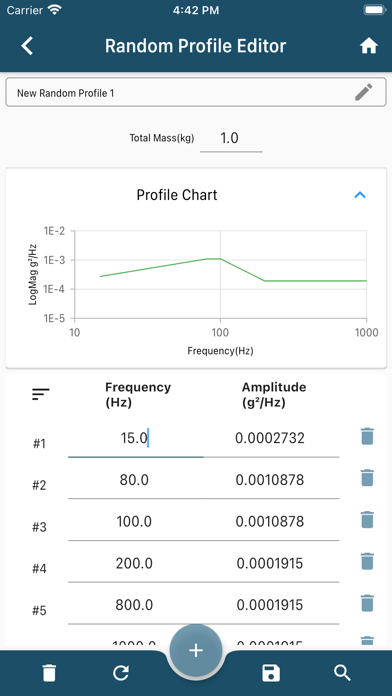Remove row #4 using trash icon

click(x=367, y=562)
